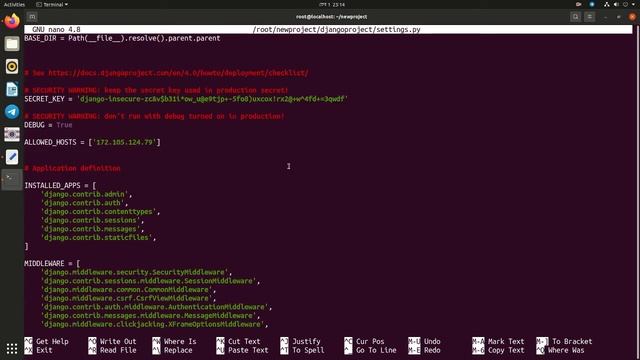The image size is (640, 360).
Task: Click the blue tray indicator icon
Action: coord(592,4)
